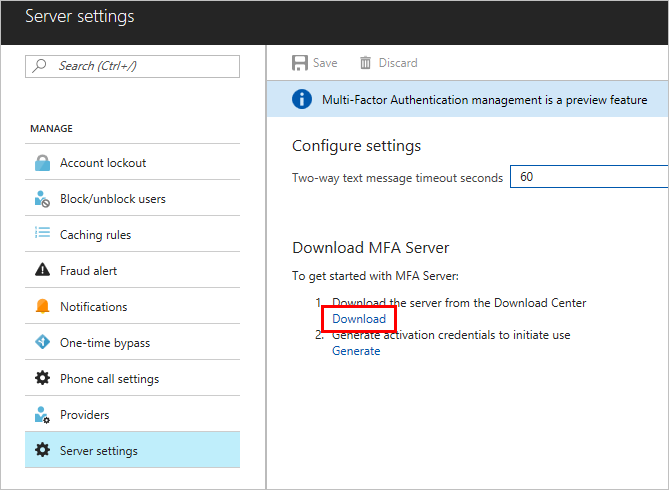Click the Fraud alert warning triangle icon
This screenshot has height=490, width=669.
tap(42, 271)
